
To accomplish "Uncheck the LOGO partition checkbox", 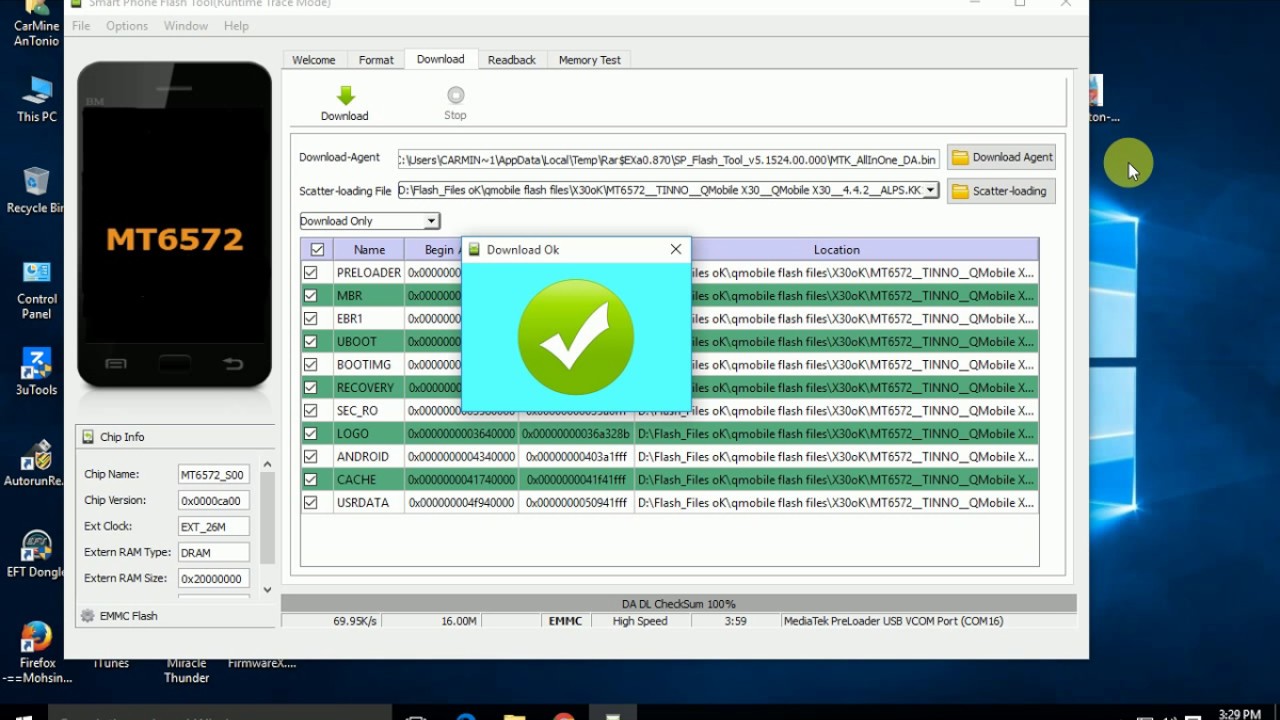I will (311, 434).
